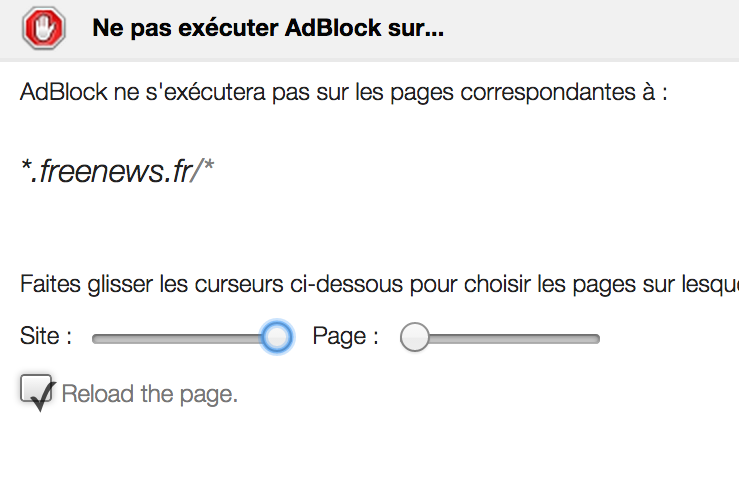
Task: Click the AdBlock red stop-hand icon
Action: tap(43, 28)
